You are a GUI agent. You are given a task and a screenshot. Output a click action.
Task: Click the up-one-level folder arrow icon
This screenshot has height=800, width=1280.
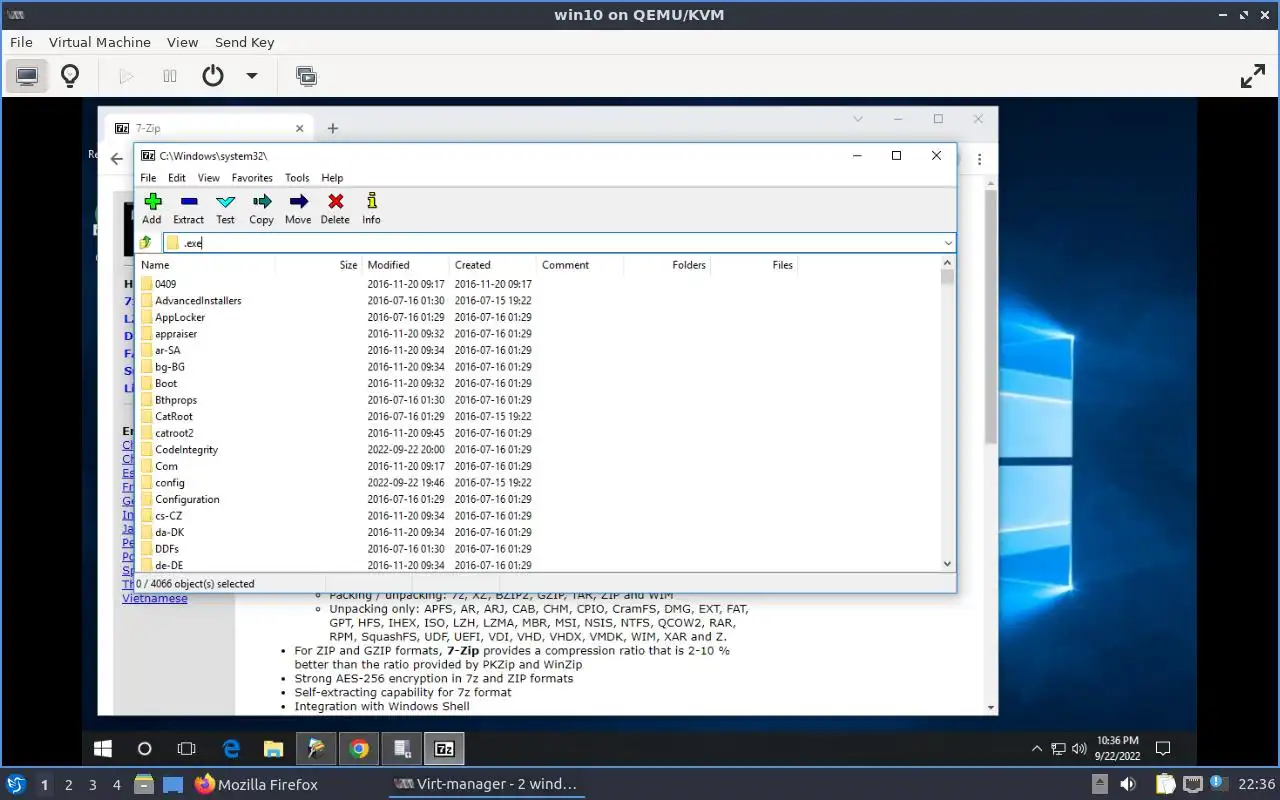click(x=146, y=243)
